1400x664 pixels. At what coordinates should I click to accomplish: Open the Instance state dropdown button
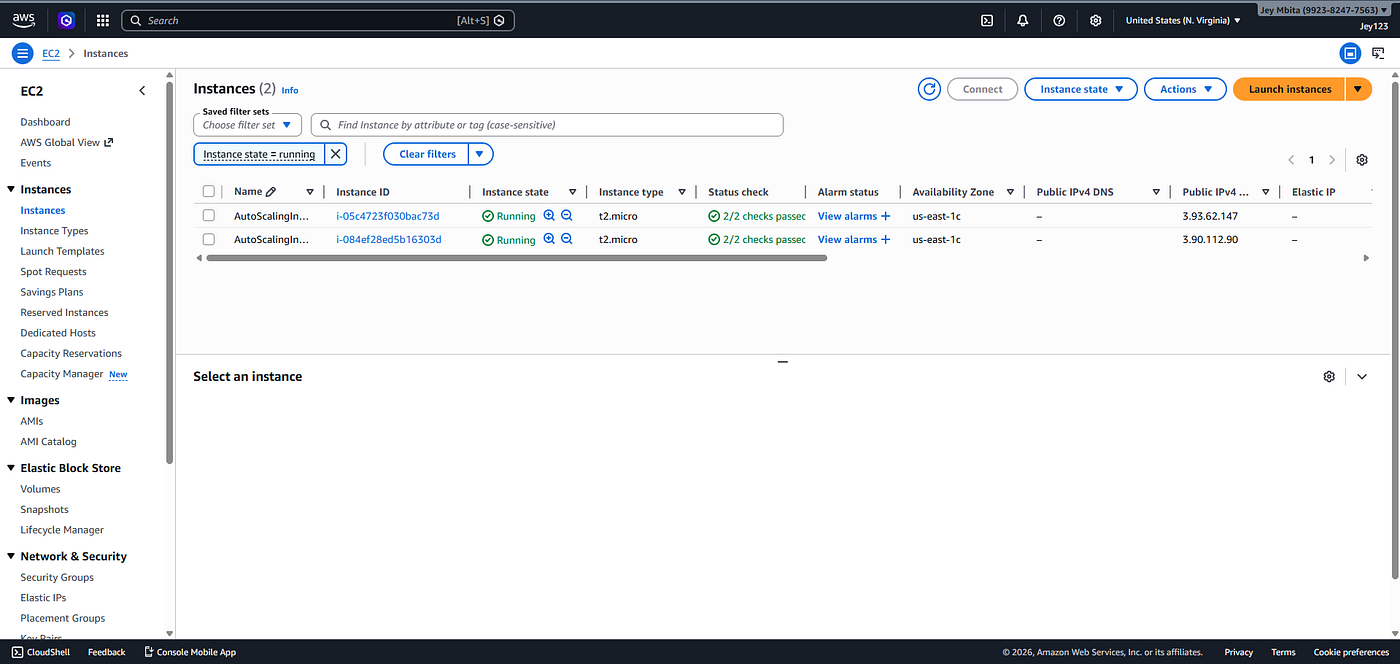pyautogui.click(x=1081, y=89)
